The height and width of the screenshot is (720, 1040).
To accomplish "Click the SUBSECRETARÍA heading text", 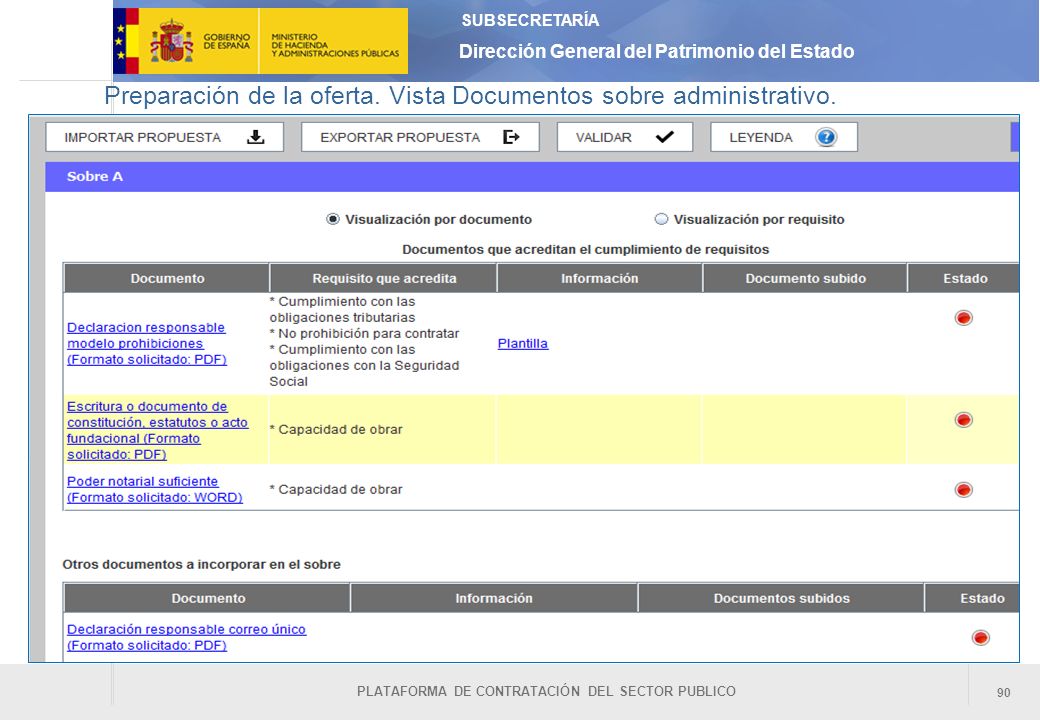I will pos(531,21).
